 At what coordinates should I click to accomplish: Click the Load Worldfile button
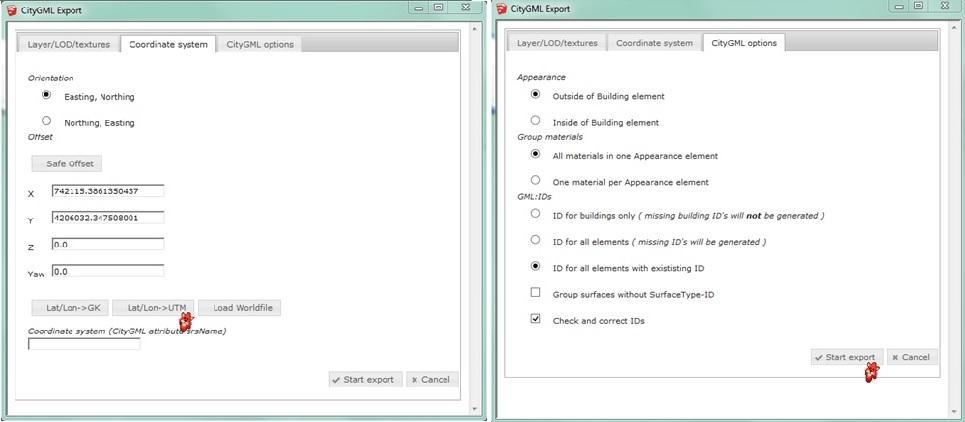click(x=240, y=308)
